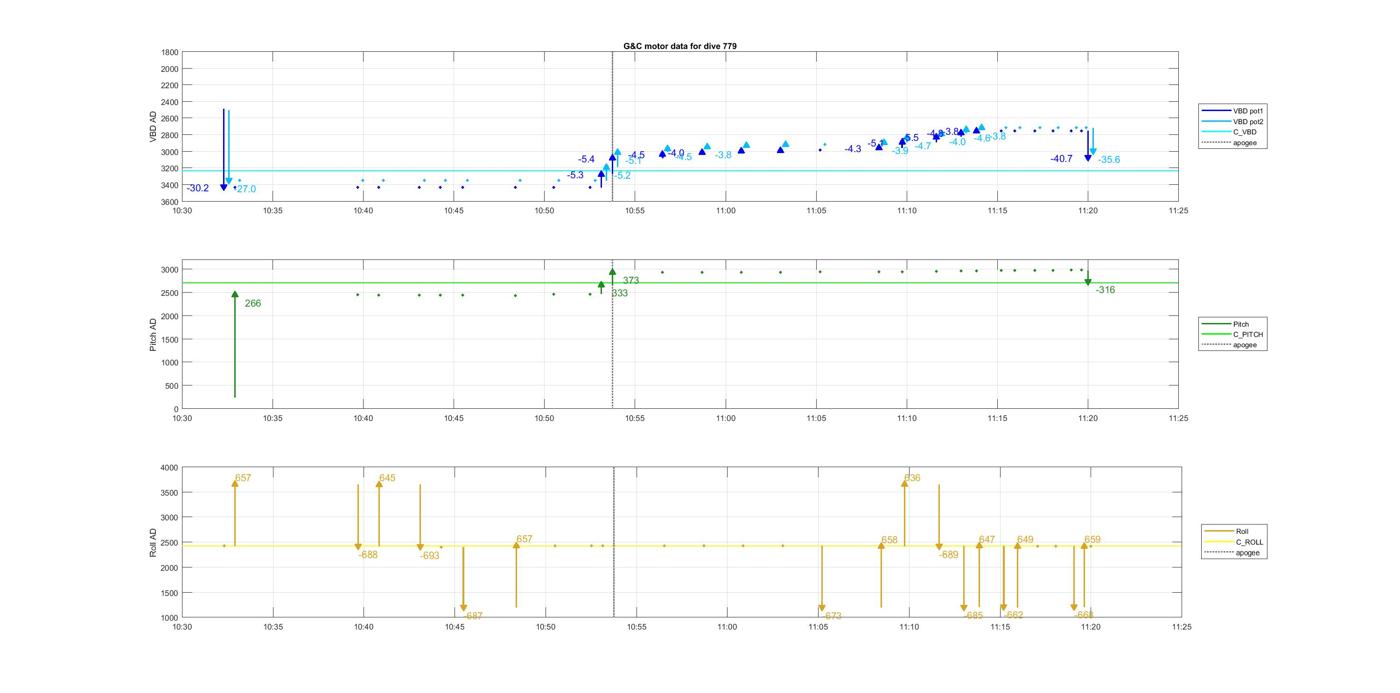Click the "VBD AD" y-axis label
Screen dimensions: 1400x693
click(154, 126)
